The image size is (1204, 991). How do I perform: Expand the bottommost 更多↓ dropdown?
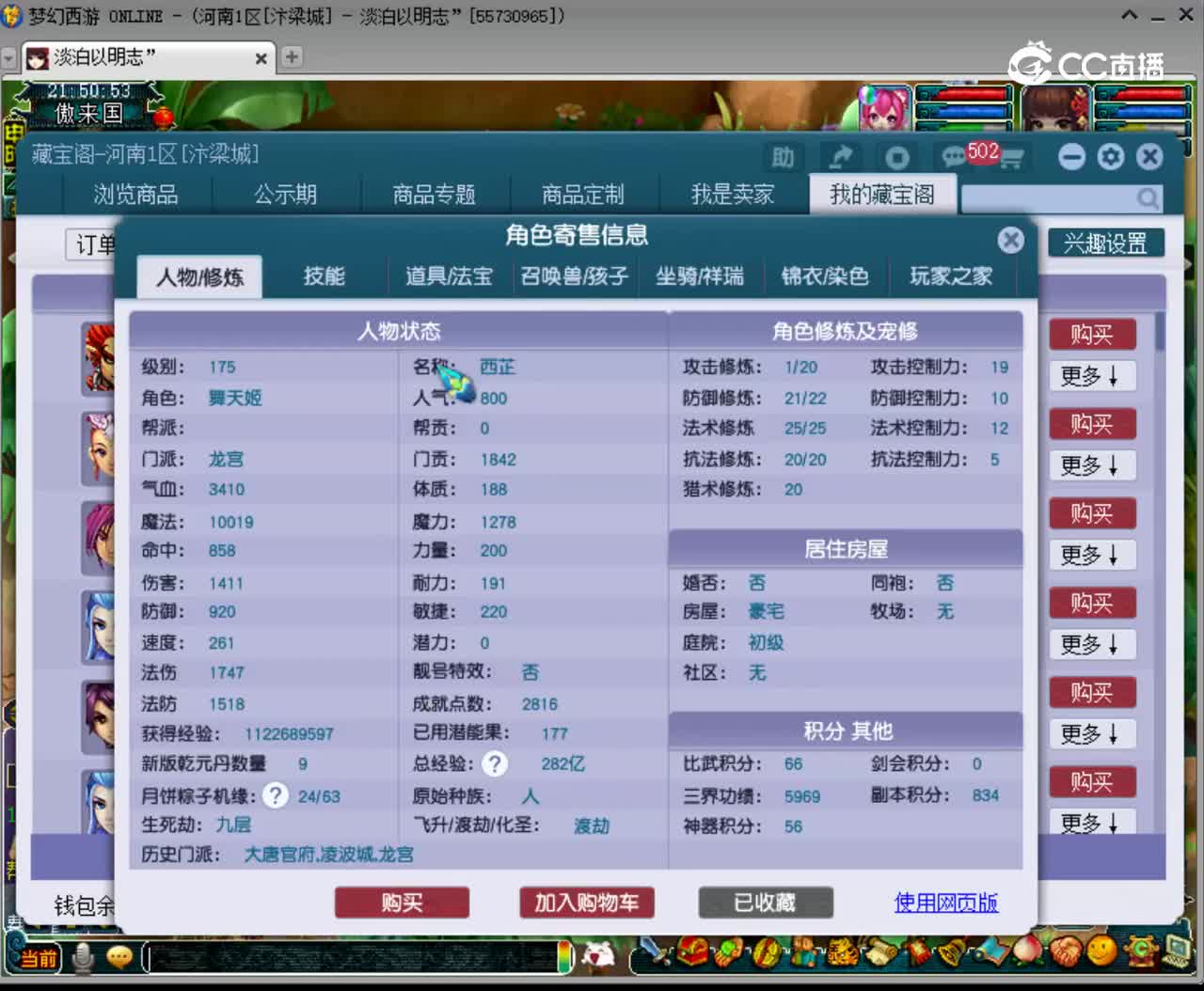[x=1092, y=821]
